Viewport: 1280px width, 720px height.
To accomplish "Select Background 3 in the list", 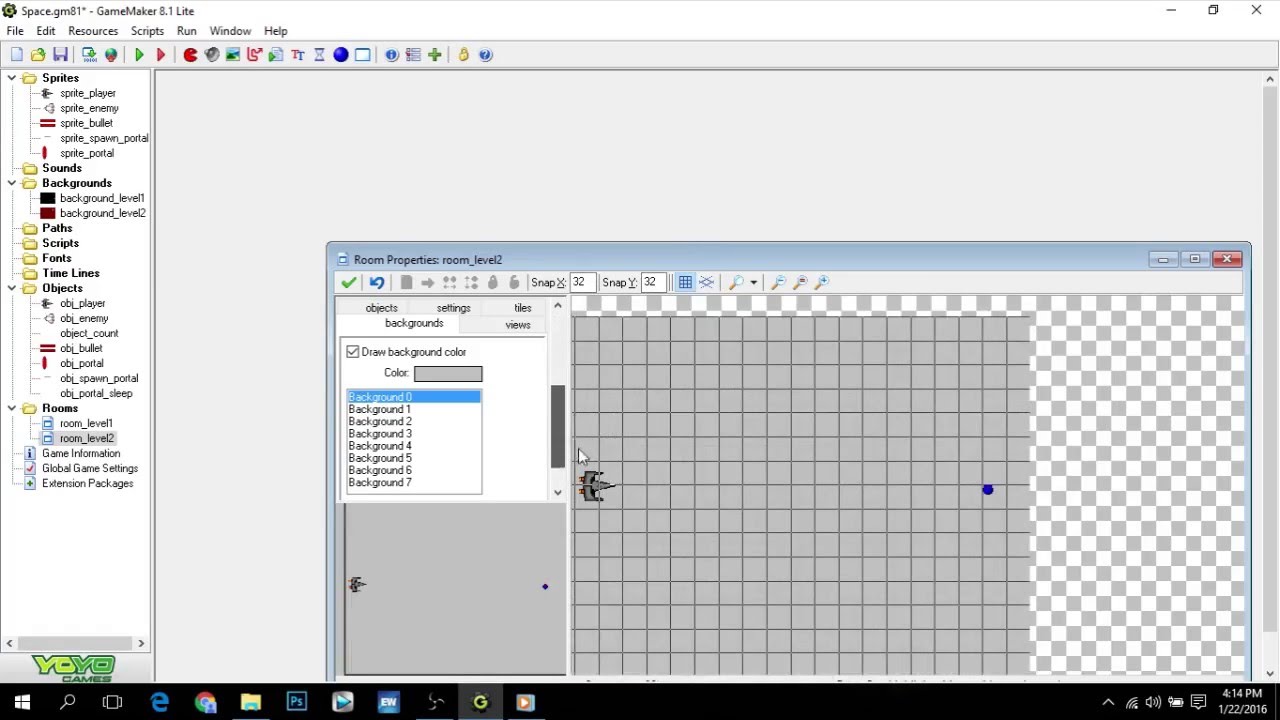I will click(x=414, y=434).
